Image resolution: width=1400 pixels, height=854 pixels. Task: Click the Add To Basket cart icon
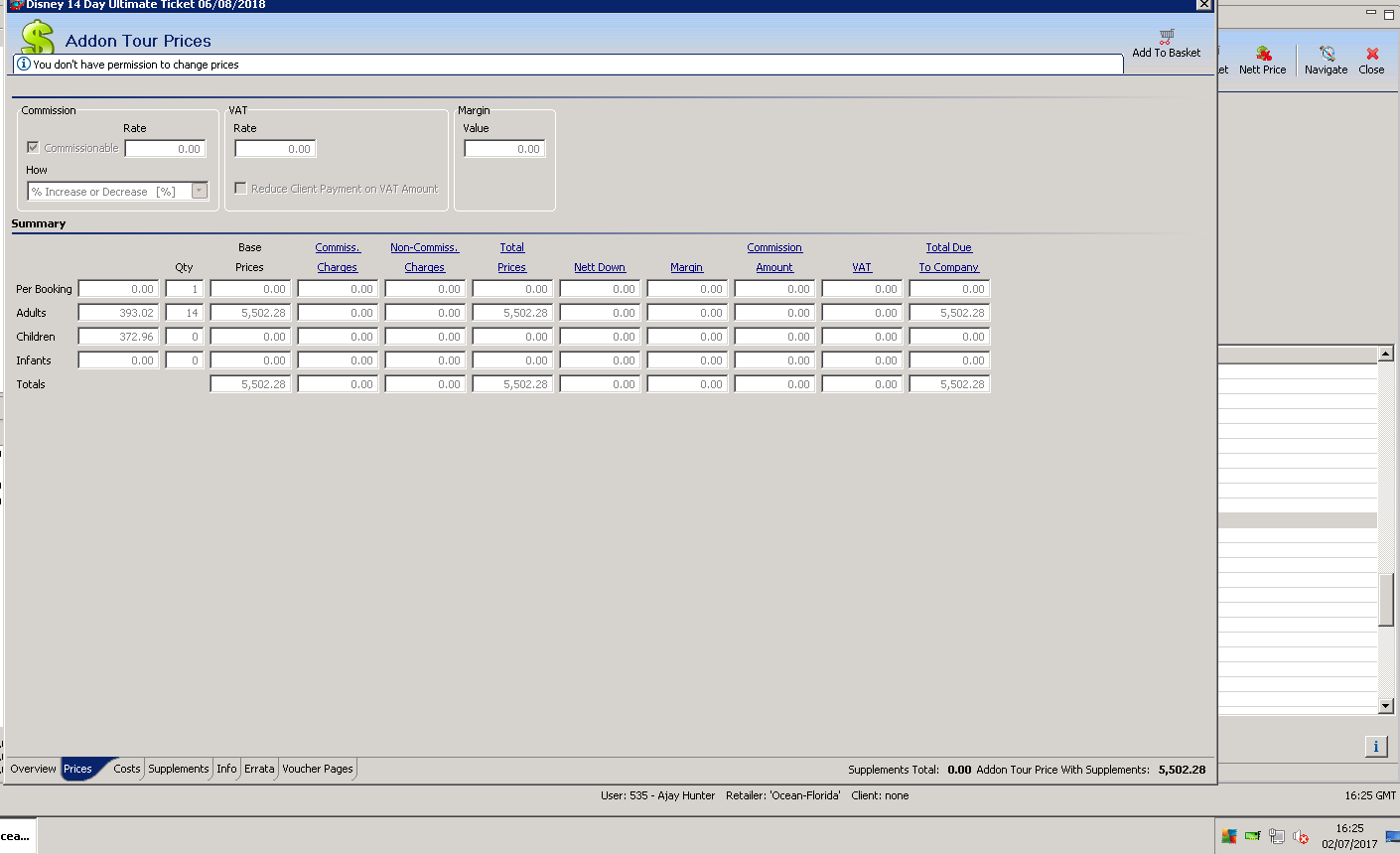(1167, 36)
